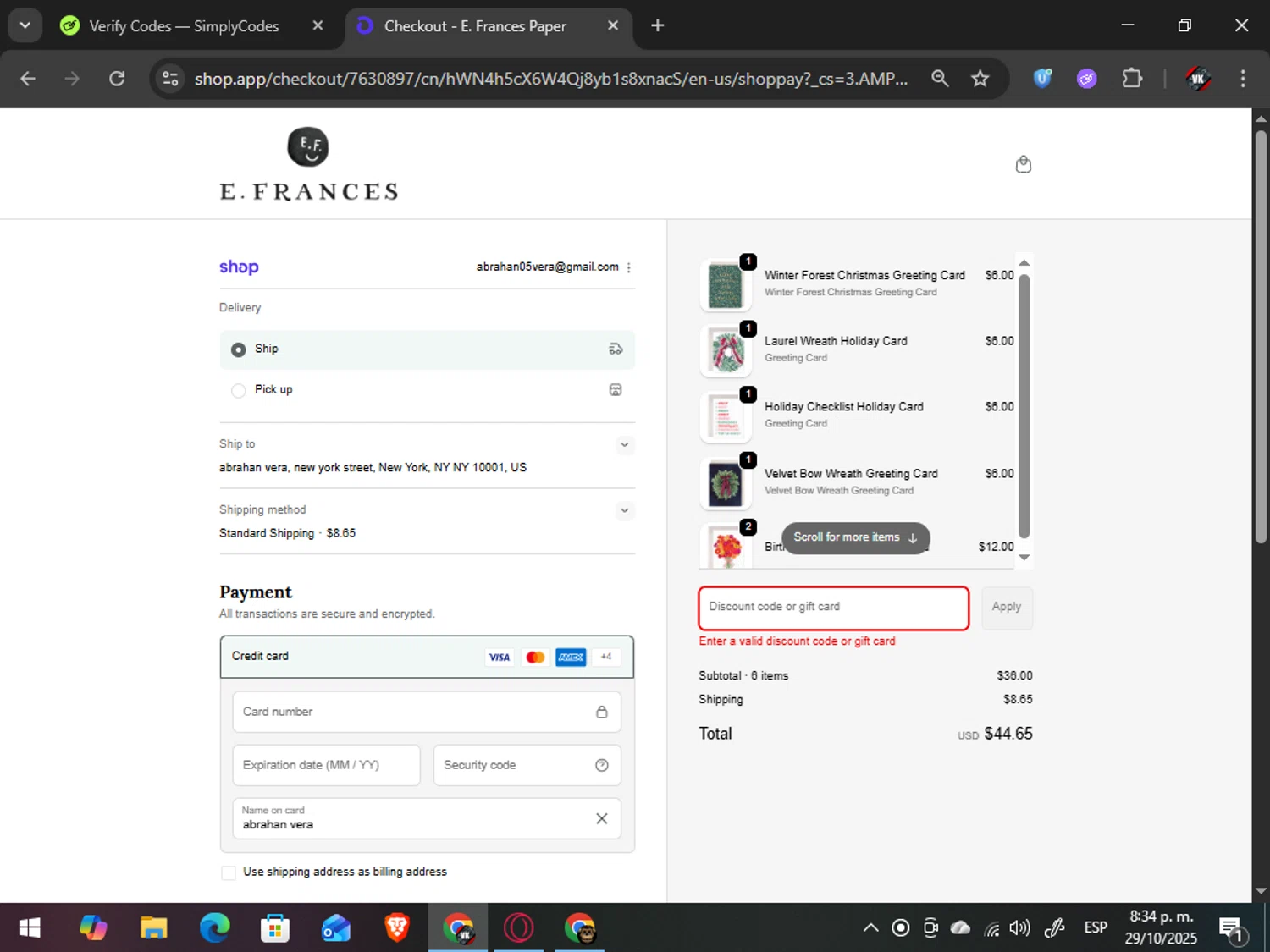The width and height of the screenshot is (1270, 952).
Task: Open the cart bag icon in header
Action: click(1023, 164)
